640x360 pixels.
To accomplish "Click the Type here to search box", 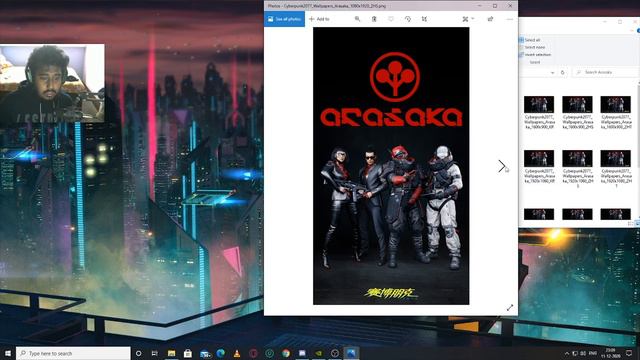I will click(73, 353).
